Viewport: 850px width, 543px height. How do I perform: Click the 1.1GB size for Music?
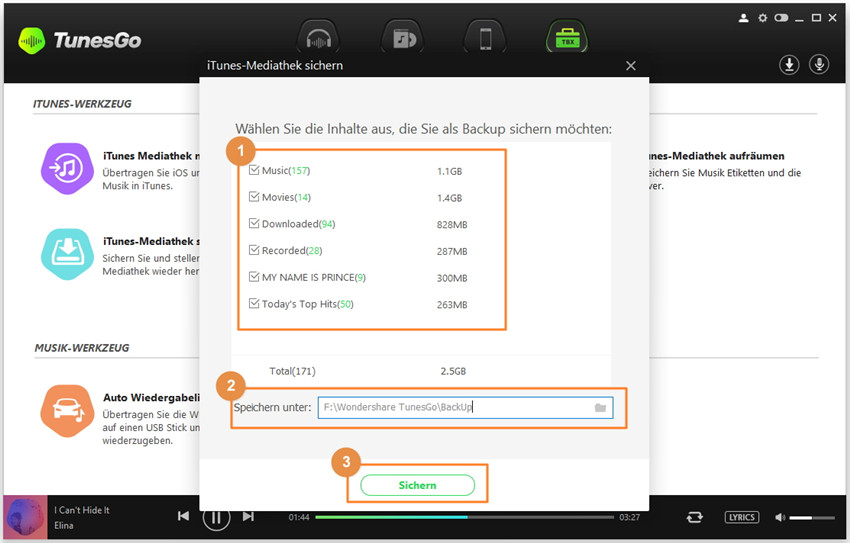[x=449, y=171]
